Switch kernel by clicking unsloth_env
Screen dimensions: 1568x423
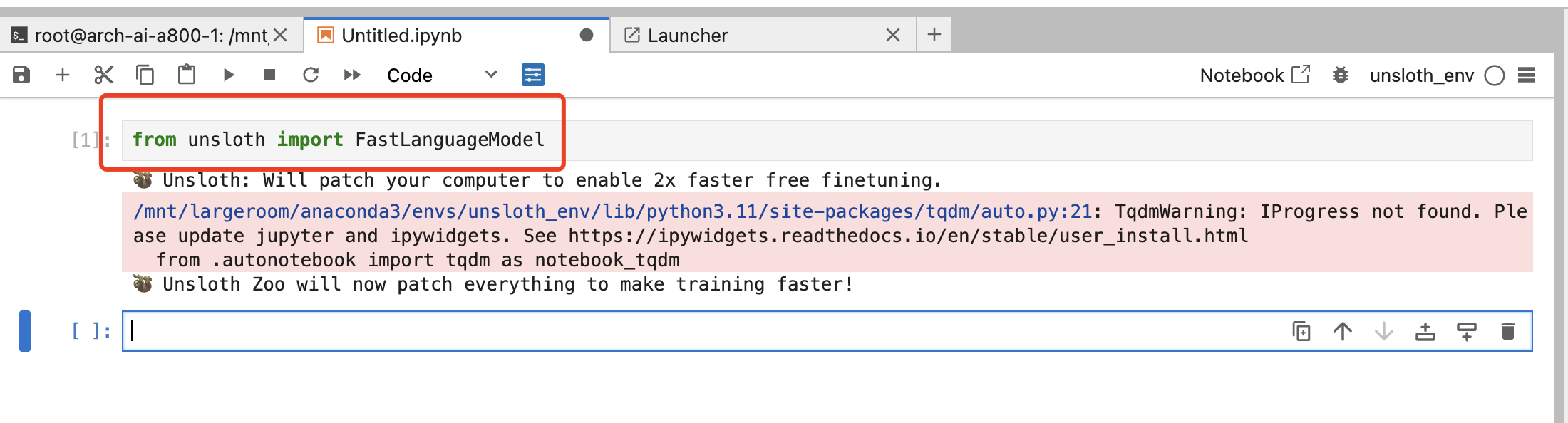1421,75
